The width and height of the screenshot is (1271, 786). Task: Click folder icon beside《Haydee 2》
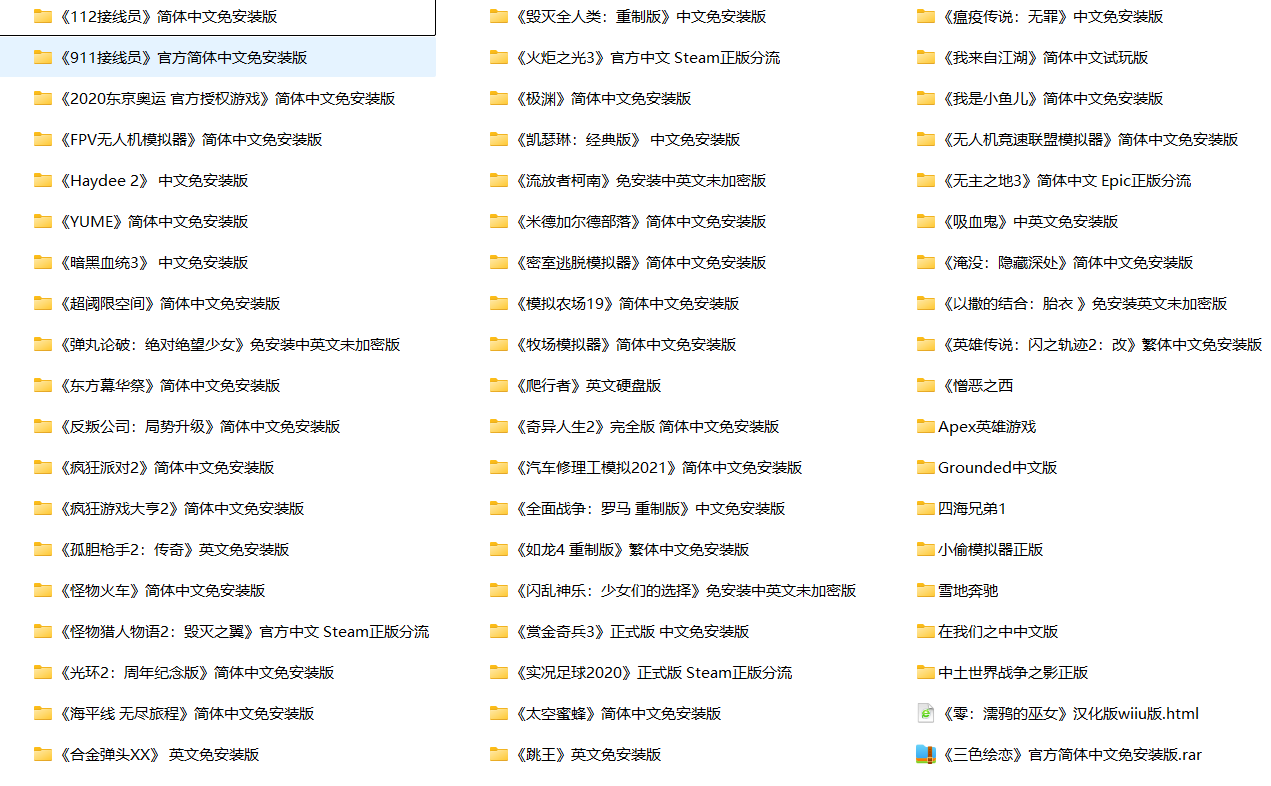[x=42, y=180]
